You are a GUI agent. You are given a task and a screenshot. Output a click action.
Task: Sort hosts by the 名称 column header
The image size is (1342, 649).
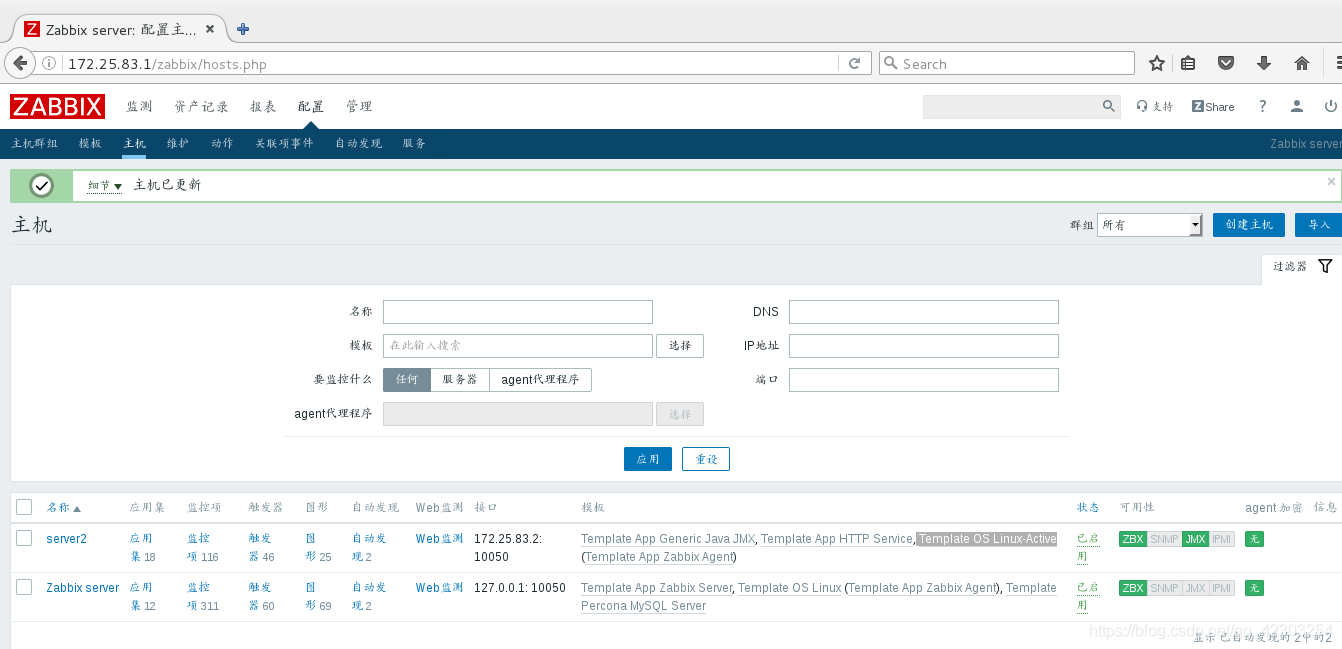(63, 508)
